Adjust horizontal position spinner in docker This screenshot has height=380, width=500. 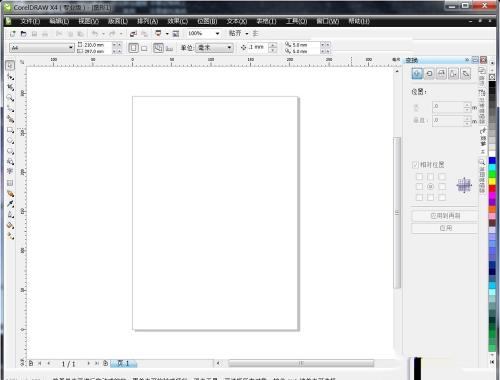pos(467,107)
